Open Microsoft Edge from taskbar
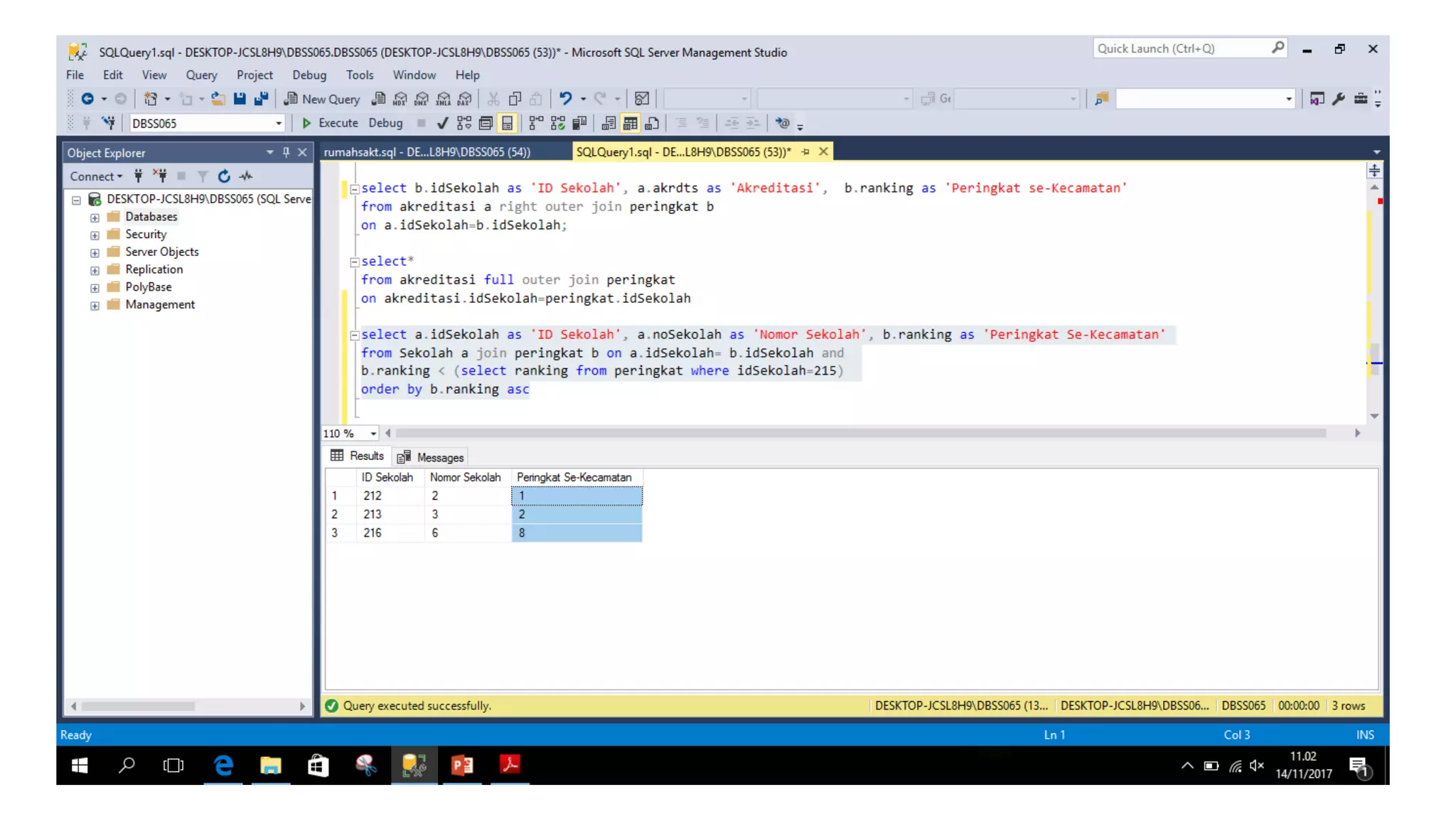The height and width of the screenshot is (819, 1456). 224,765
